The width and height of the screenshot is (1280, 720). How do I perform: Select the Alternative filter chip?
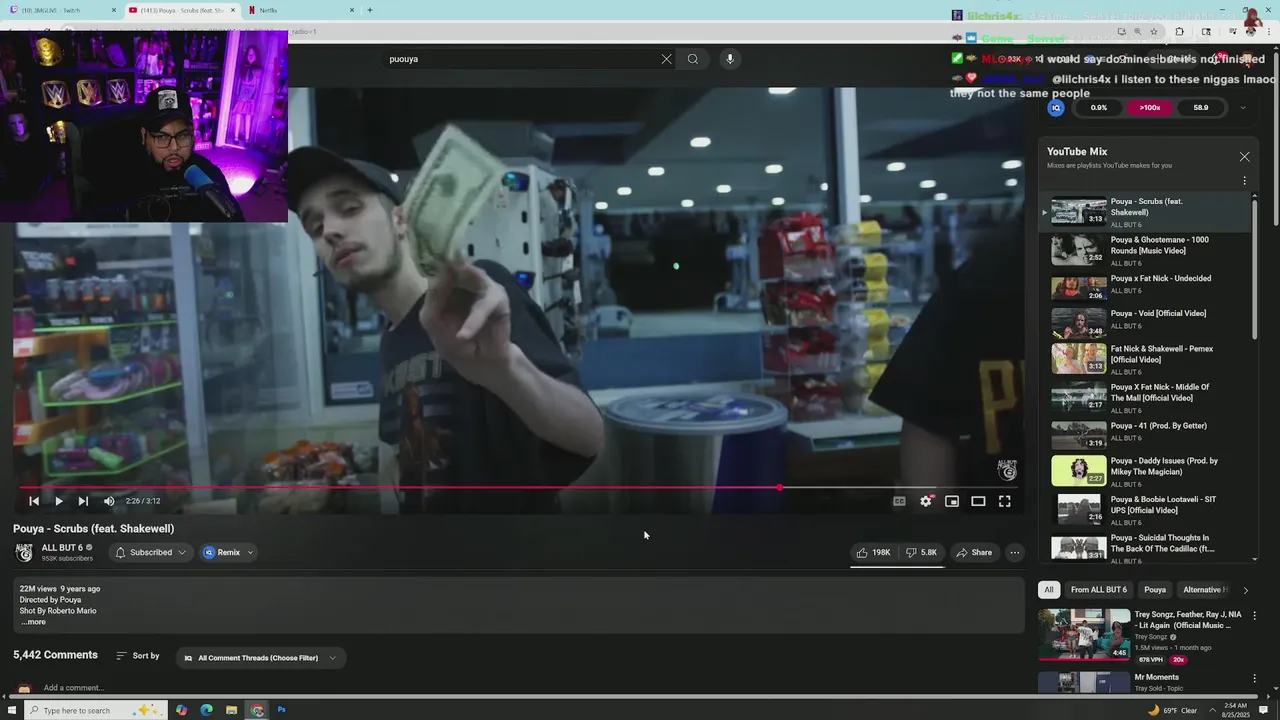click(x=1204, y=590)
